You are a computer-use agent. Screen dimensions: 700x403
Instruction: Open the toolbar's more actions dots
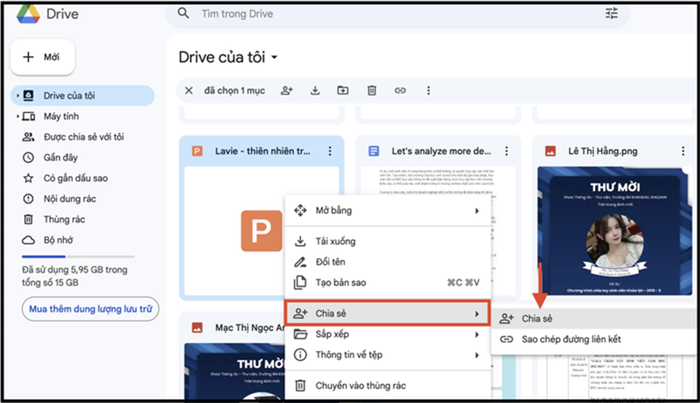429,91
